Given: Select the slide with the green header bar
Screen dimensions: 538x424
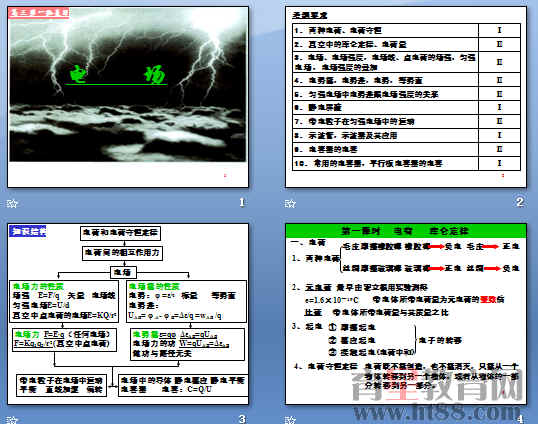Looking at the screenshot, I should tap(406, 314).
